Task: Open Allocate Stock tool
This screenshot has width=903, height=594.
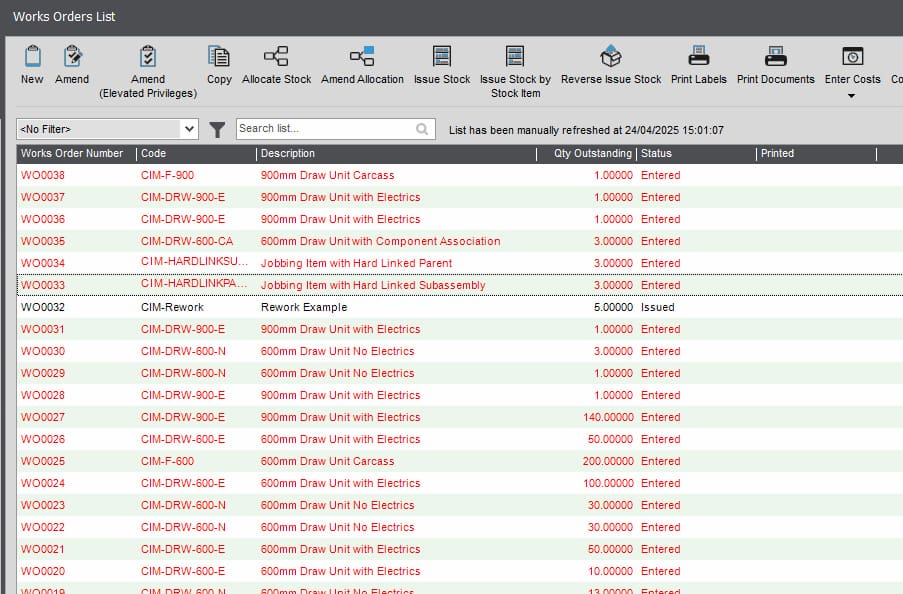Action: tap(276, 56)
